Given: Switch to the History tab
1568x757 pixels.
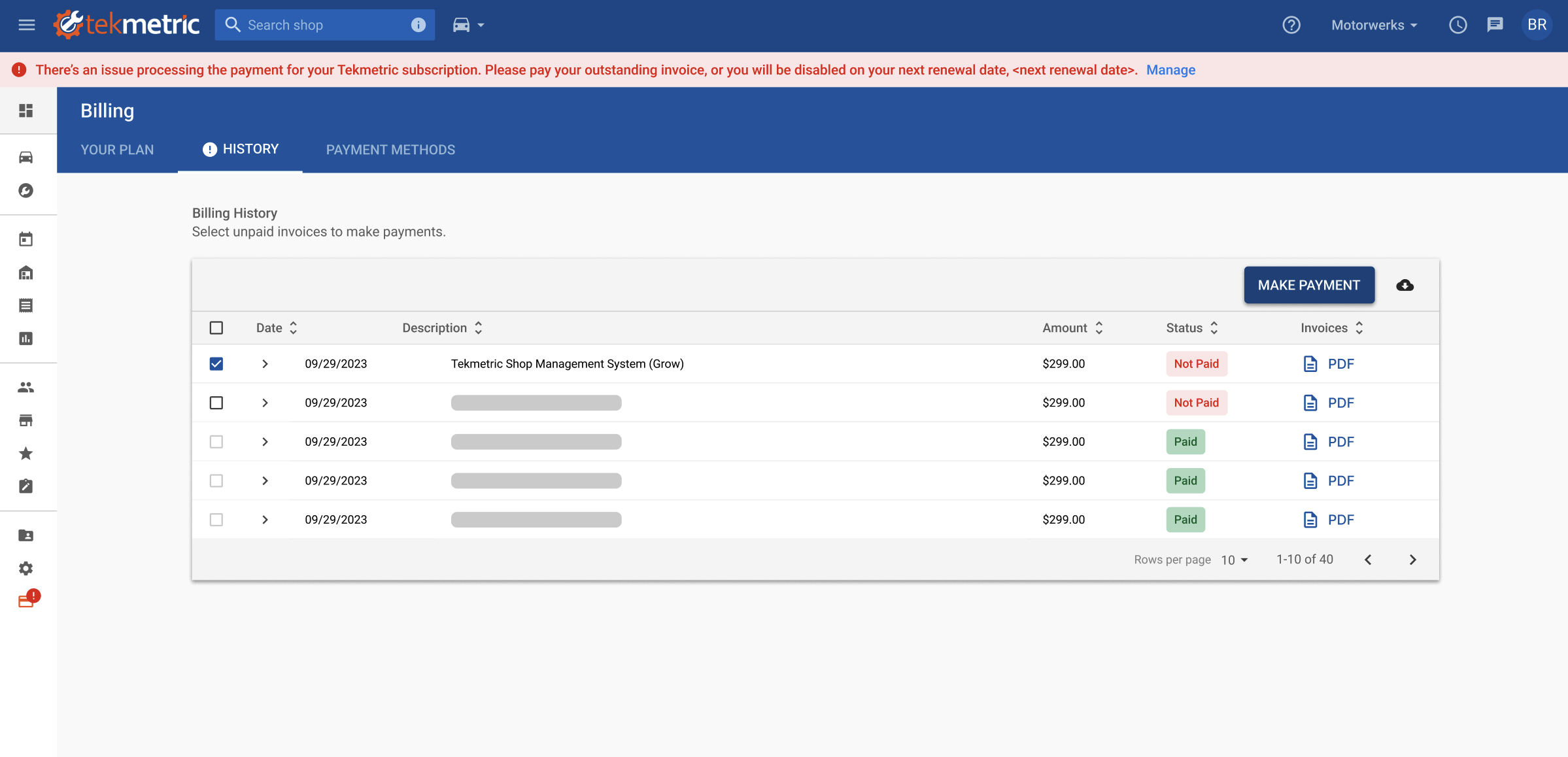Looking at the screenshot, I should pos(240,150).
